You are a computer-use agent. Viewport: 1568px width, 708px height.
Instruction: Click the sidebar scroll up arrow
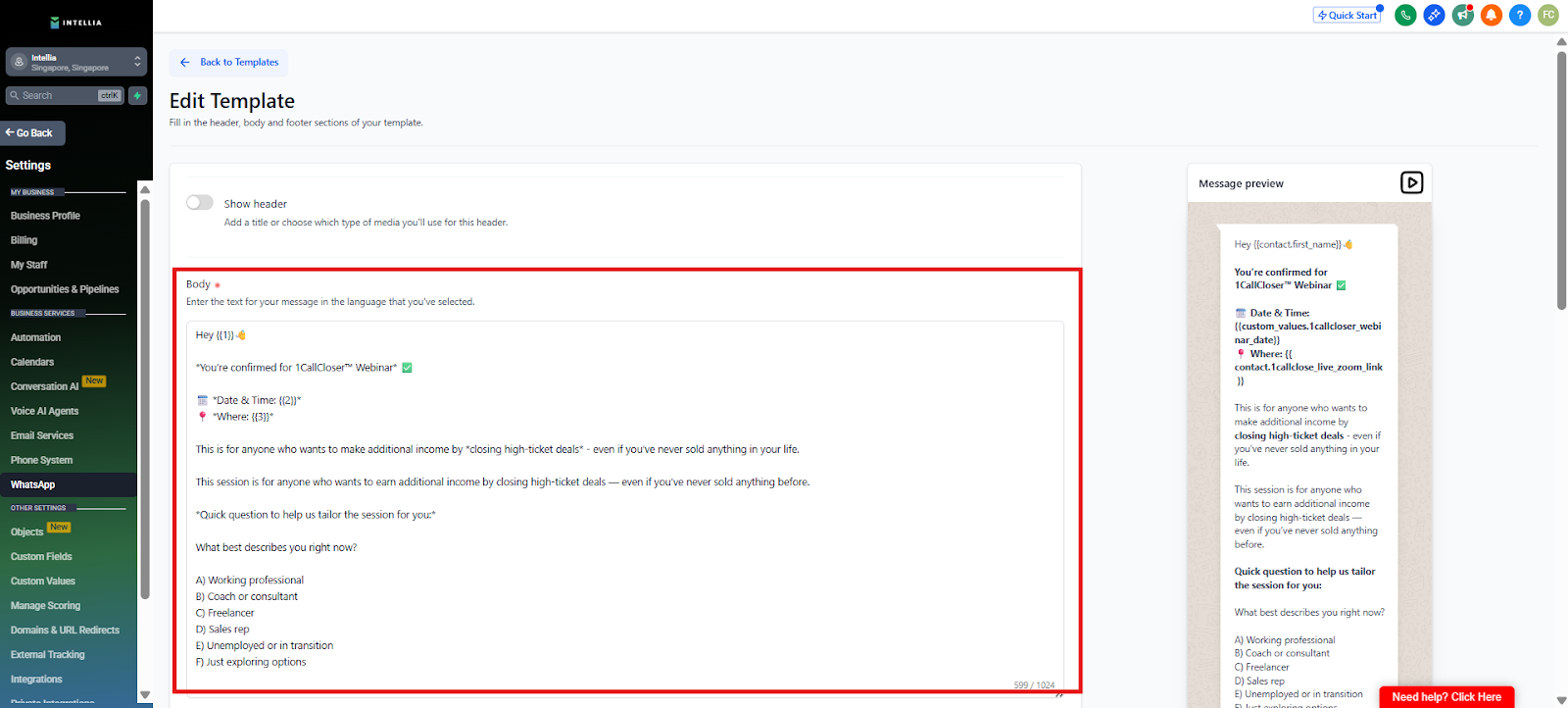click(x=145, y=189)
